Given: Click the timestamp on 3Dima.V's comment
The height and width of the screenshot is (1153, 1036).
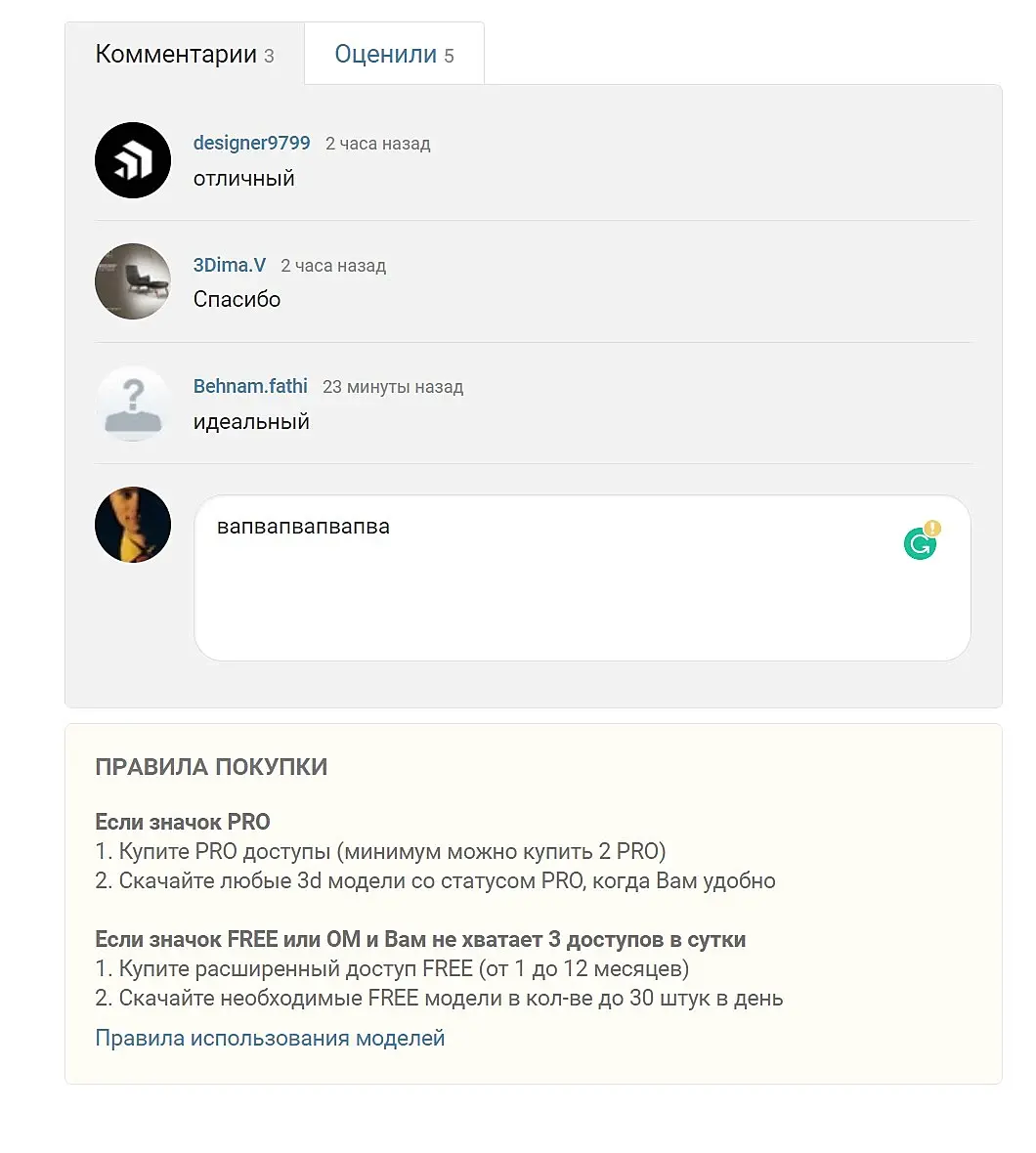Looking at the screenshot, I should click(333, 266).
